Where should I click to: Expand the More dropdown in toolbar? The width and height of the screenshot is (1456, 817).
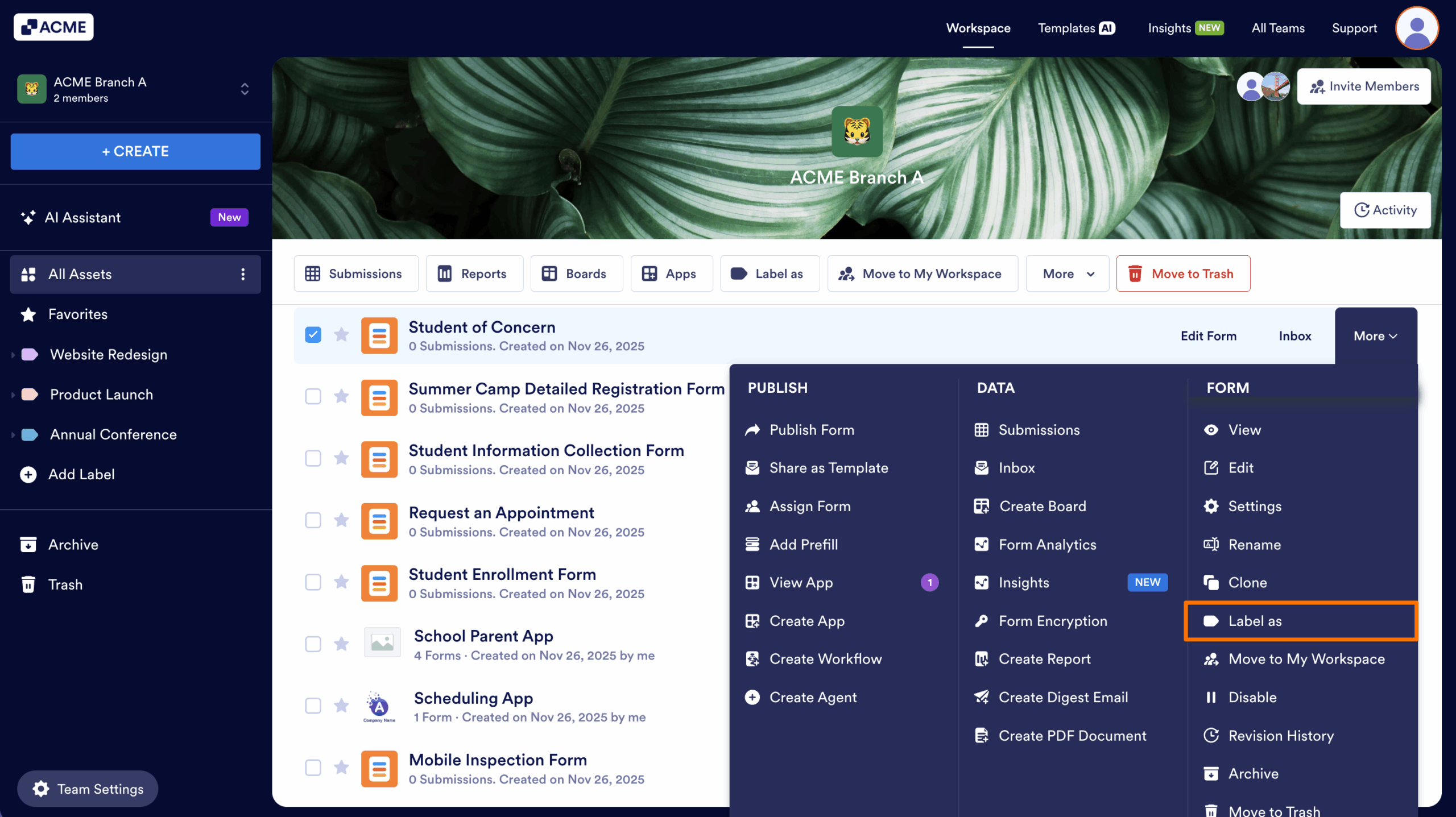[x=1066, y=273]
